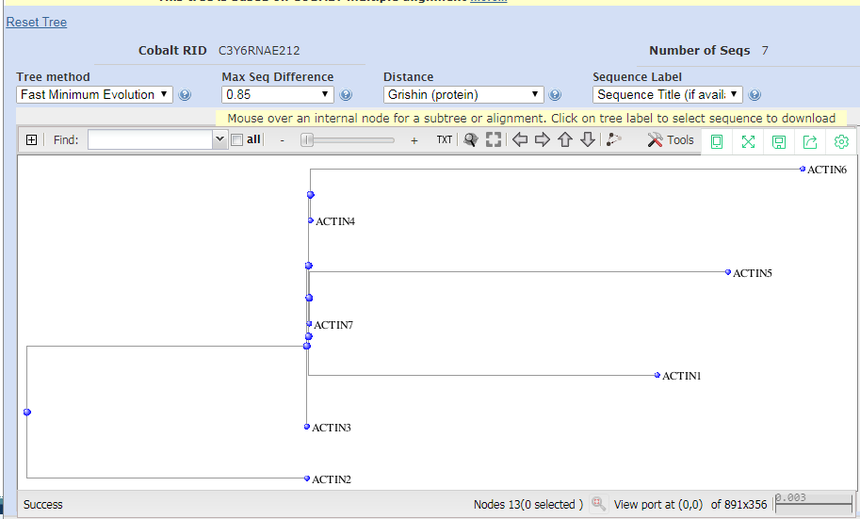Image resolution: width=860 pixels, height=519 pixels.
Task: Click the left arrow pan icon
Action: (520, 141)
